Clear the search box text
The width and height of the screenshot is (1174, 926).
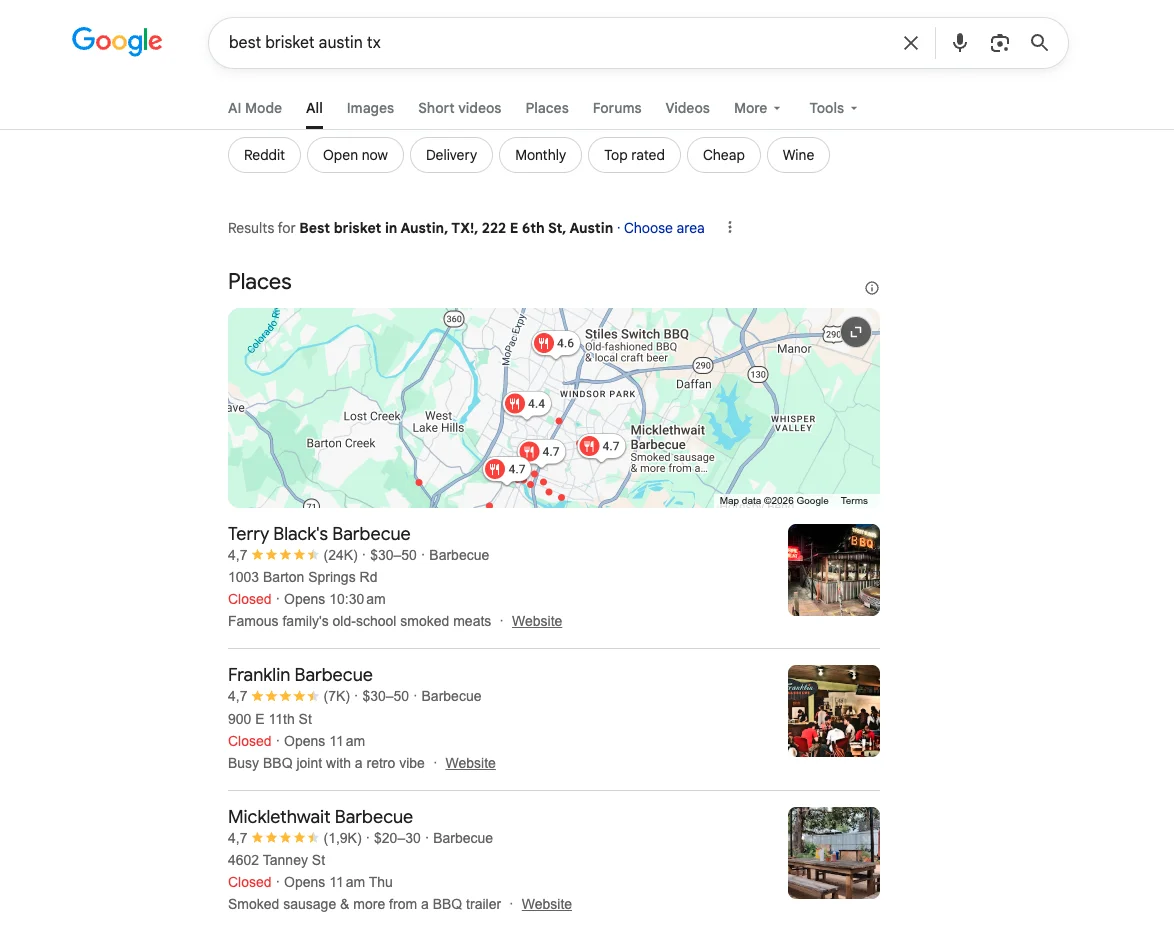pyautogui.click(x=910, y=43)
